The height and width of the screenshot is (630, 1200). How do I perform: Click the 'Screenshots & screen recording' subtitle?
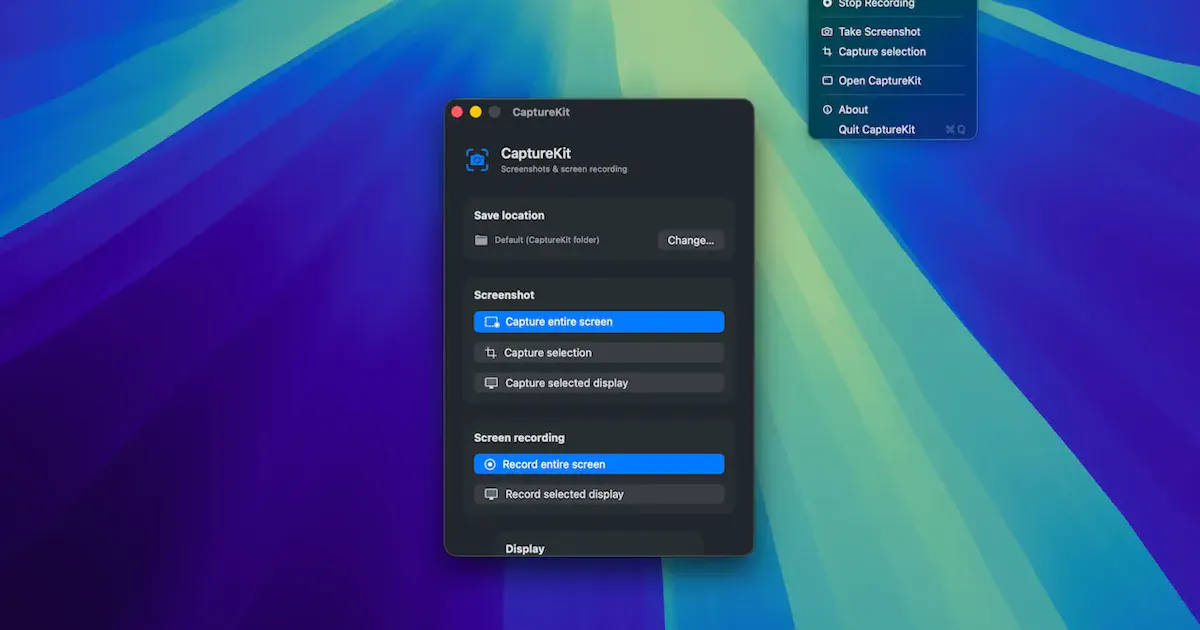pyautogui.click(x=564, y=170)
